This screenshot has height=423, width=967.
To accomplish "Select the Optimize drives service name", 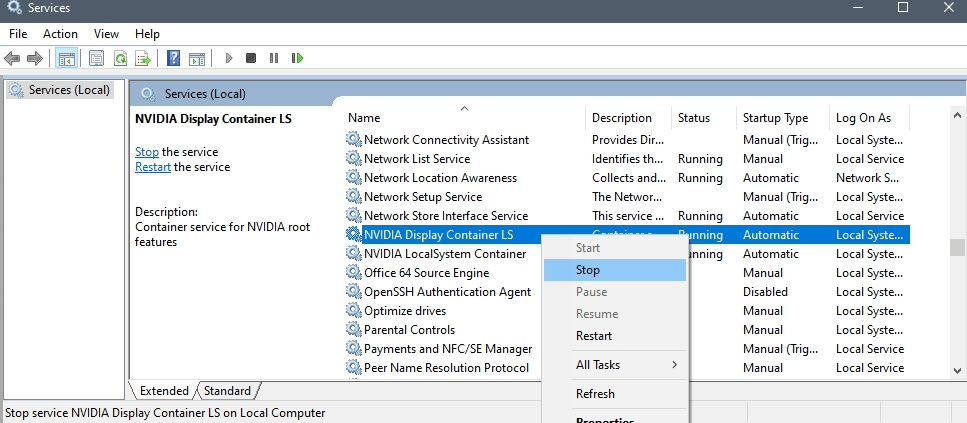I will [405, 311].
